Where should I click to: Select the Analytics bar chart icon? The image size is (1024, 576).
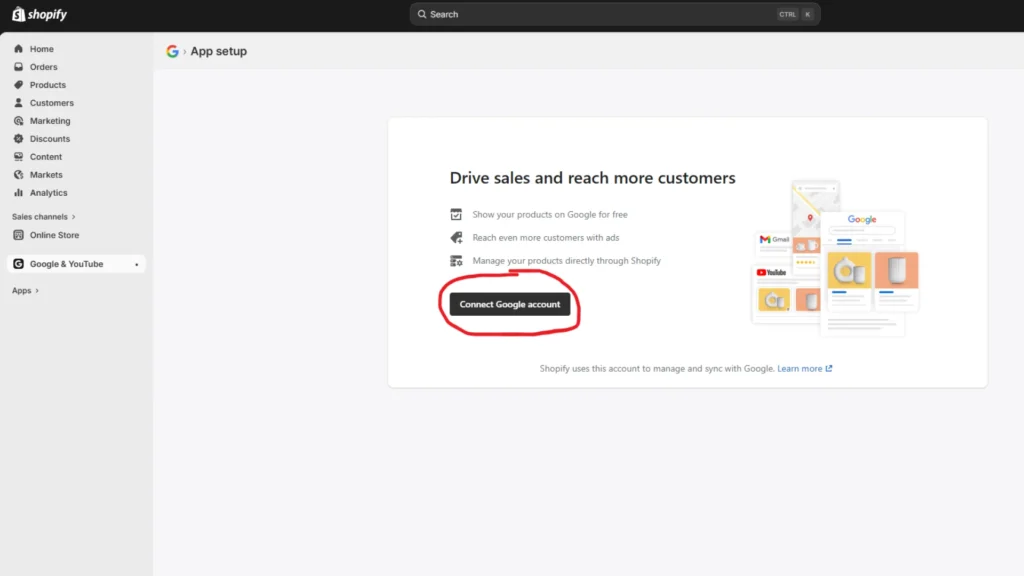20,192
